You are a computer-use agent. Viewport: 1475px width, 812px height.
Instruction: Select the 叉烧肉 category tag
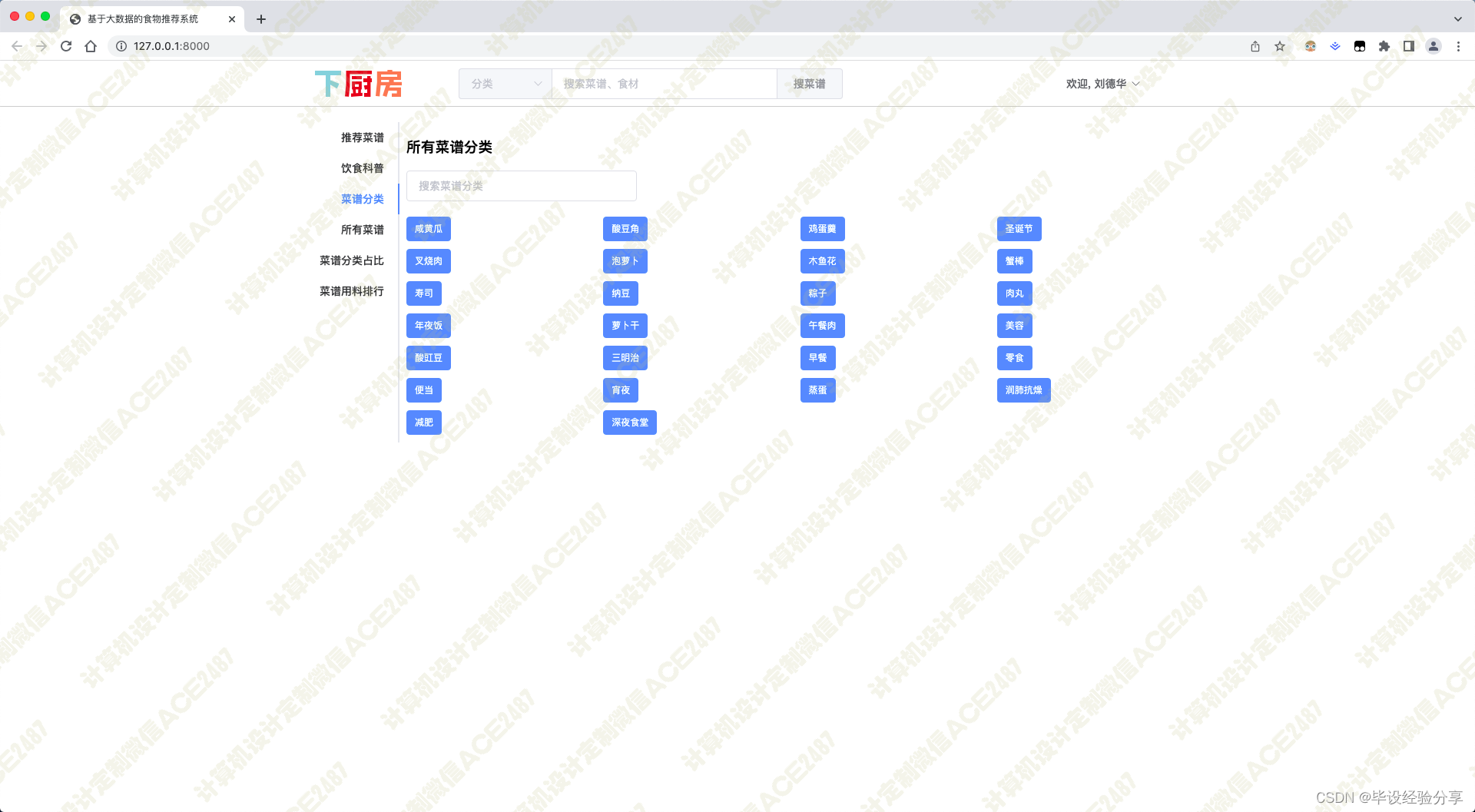coord(429,261)
